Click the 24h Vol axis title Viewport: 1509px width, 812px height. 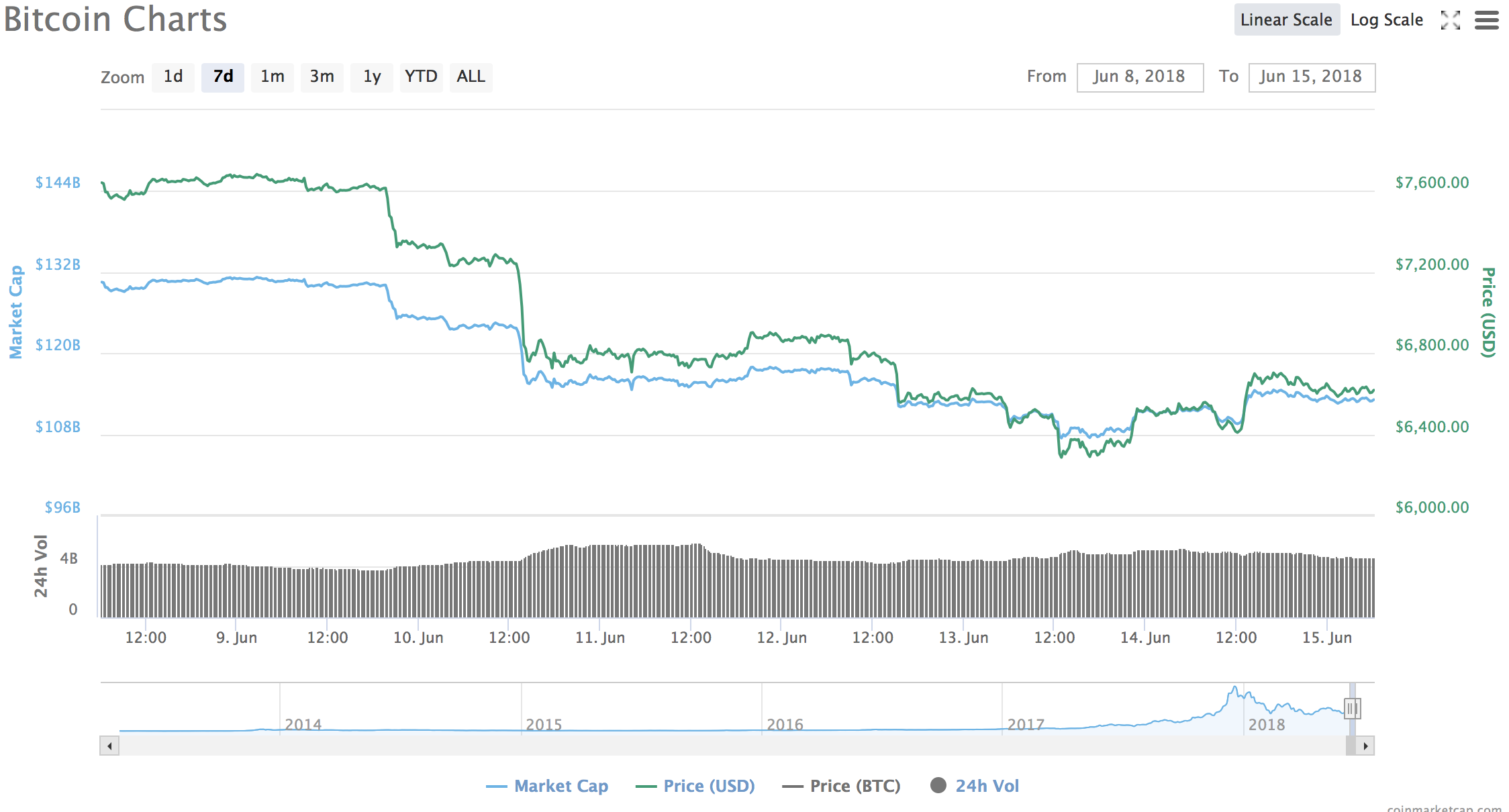click(41, 566)
